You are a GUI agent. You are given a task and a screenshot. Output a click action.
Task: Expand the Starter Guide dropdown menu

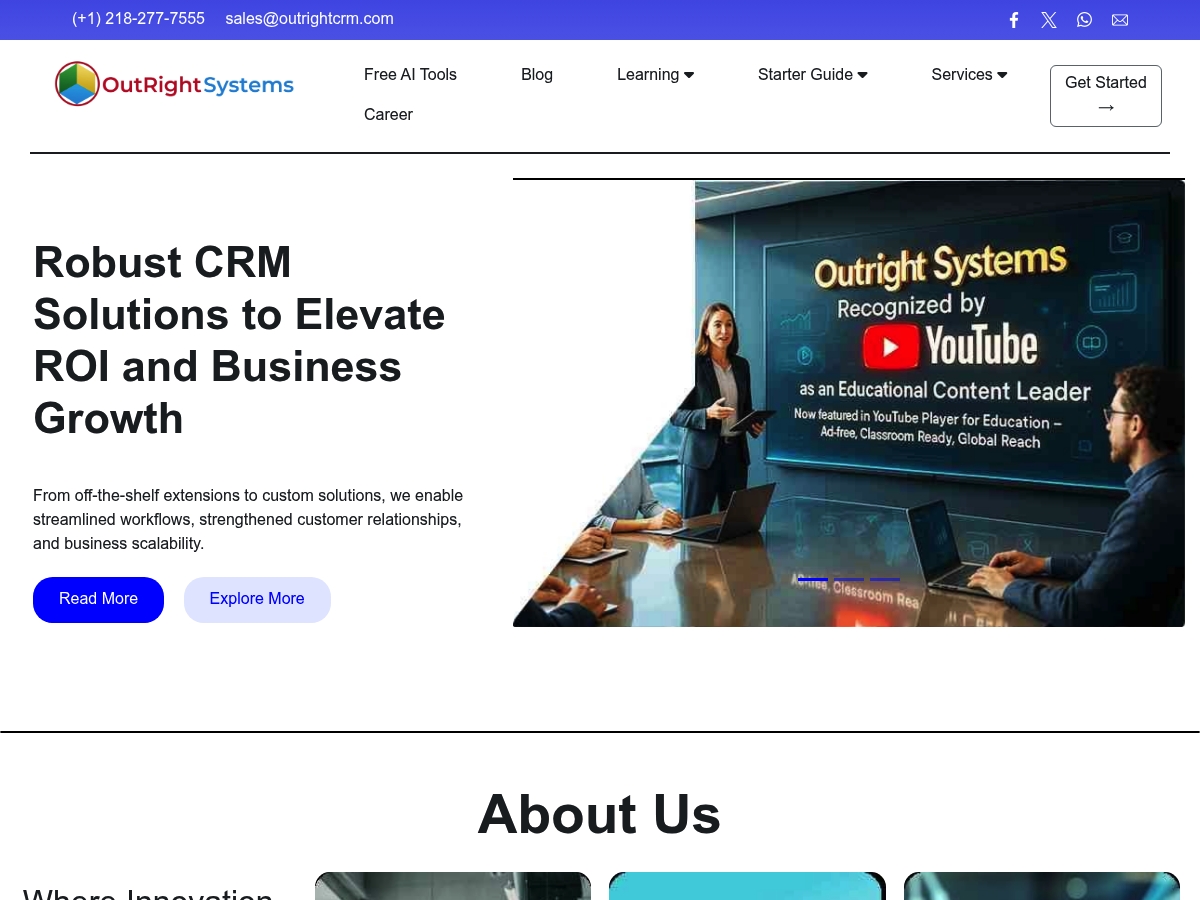tap(812, 74)
